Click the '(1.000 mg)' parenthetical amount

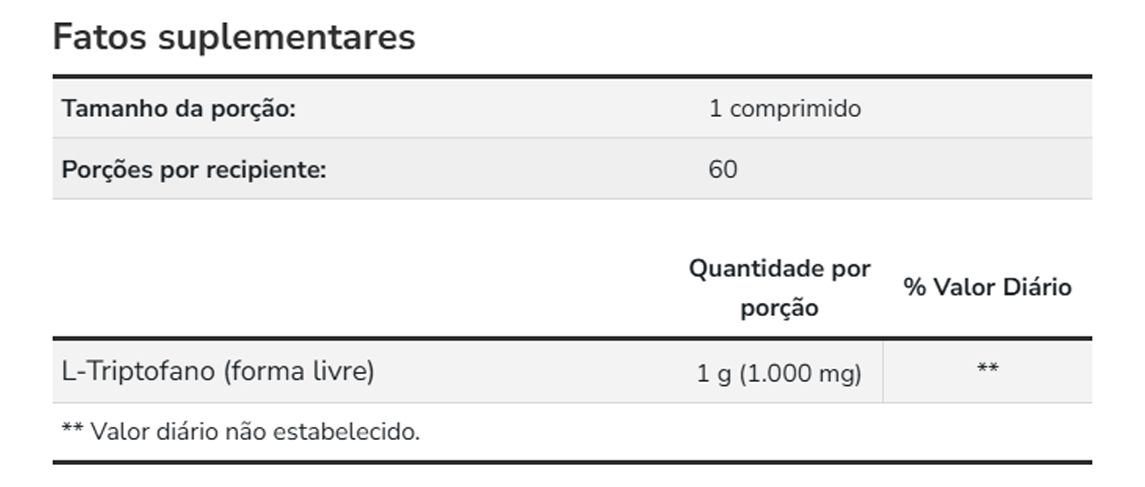[x=800, y=374]
